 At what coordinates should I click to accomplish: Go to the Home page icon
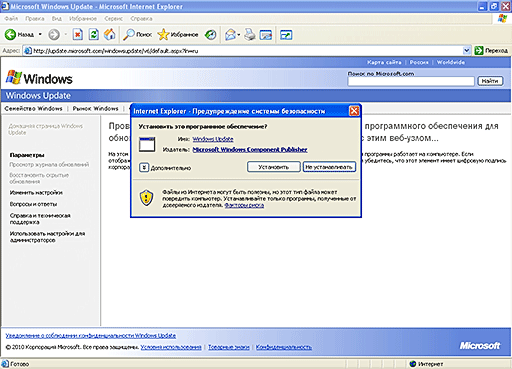click(x=109, y=34)
